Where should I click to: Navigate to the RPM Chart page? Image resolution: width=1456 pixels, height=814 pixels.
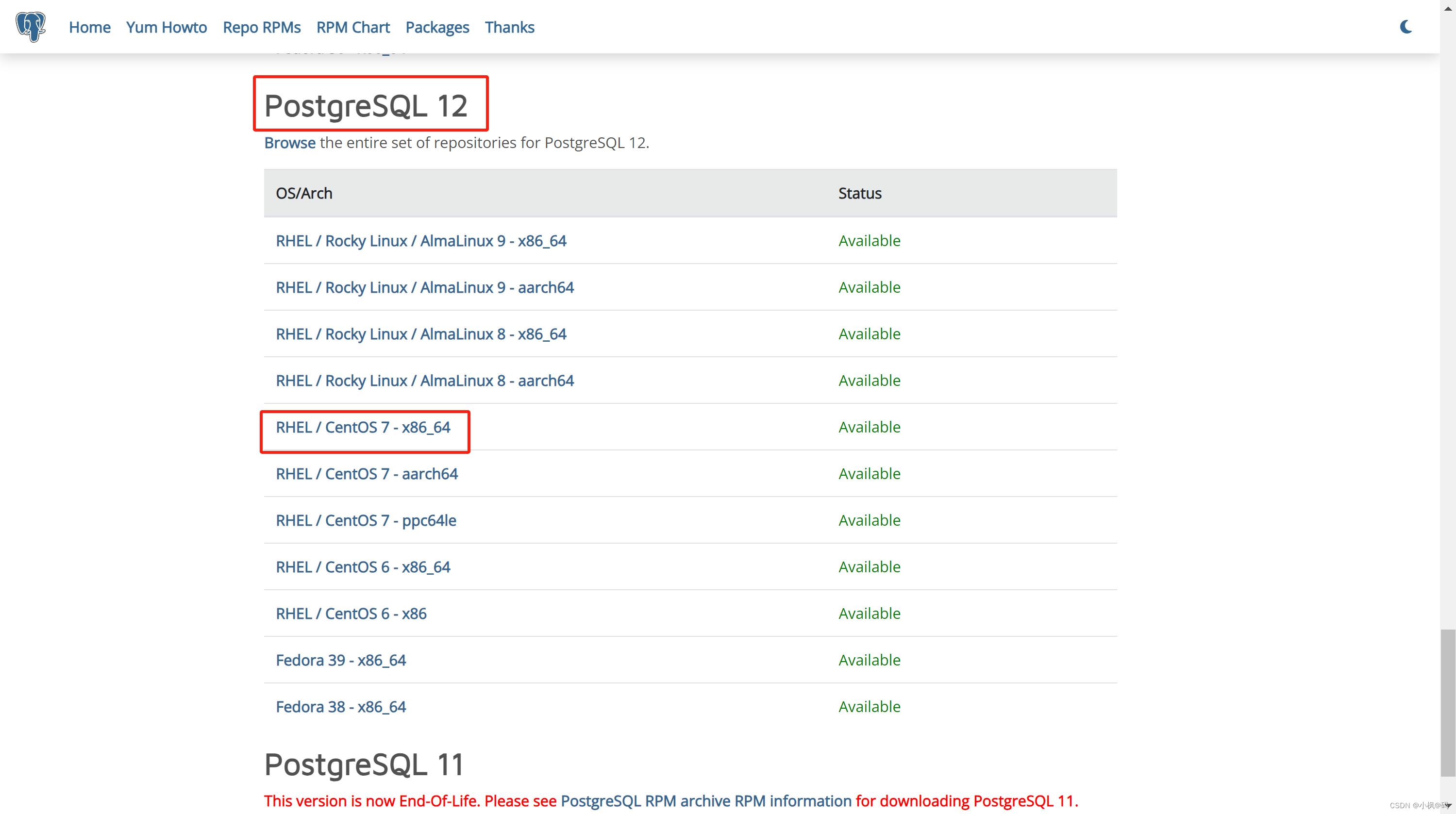click(352, 27)
